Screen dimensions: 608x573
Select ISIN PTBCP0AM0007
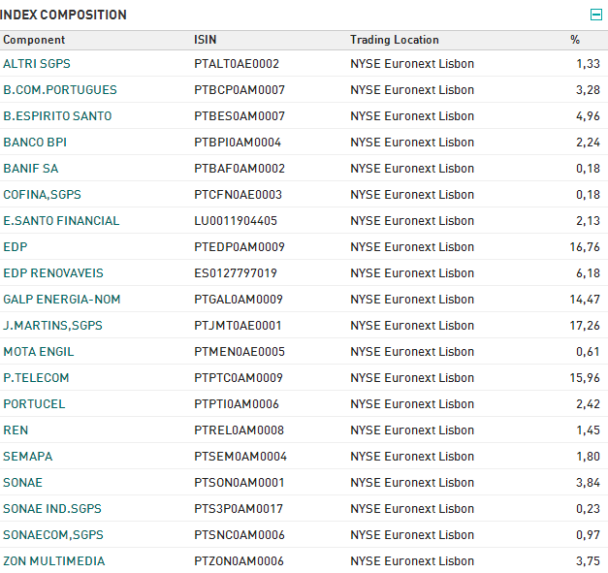[240, 90]
